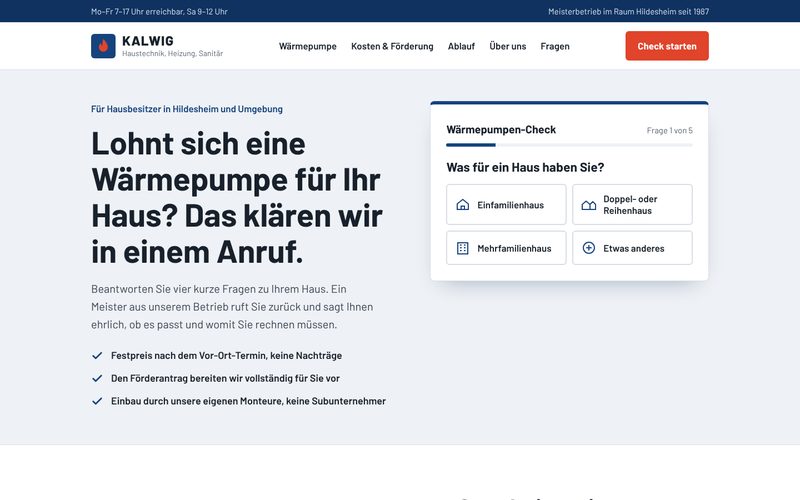The height and width of the screenshot is (500, 800).
Task: Click the 'Frage 1 von 5' indicator
Action: click(x=669, y=131)
